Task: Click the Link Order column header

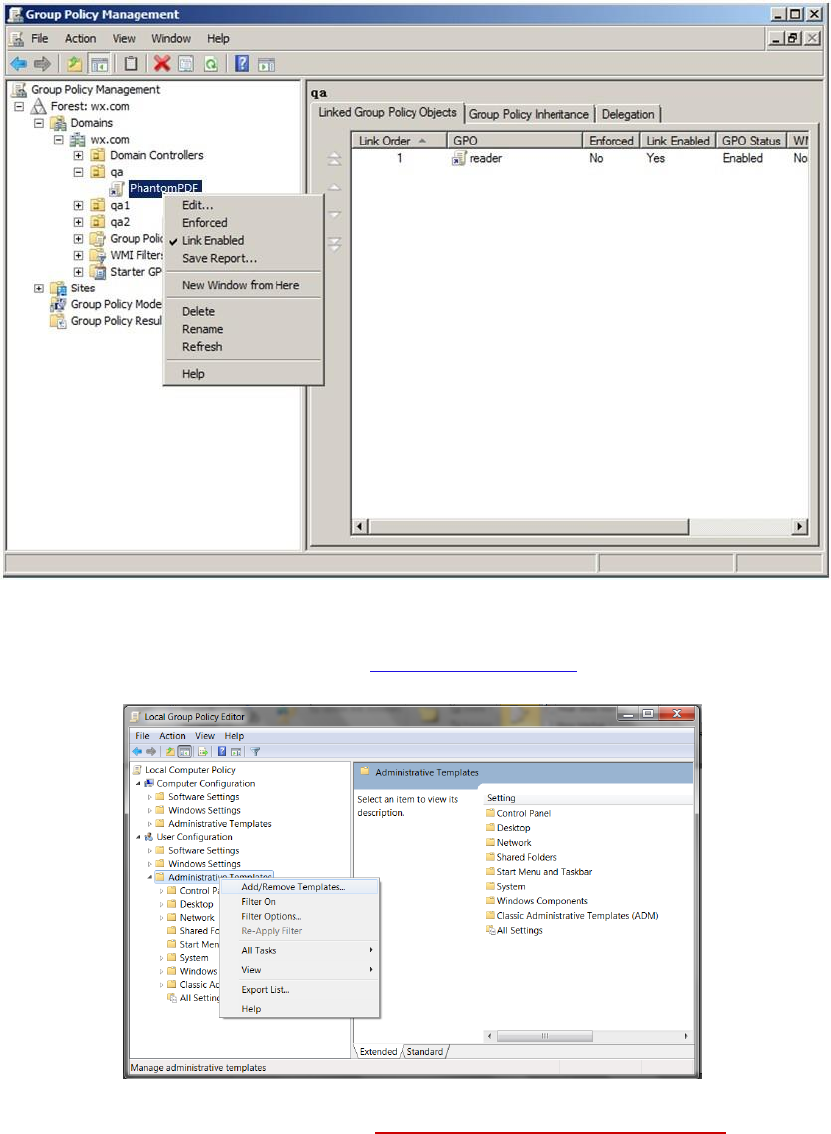Action: pyautogui.click(x=399, y=140)
